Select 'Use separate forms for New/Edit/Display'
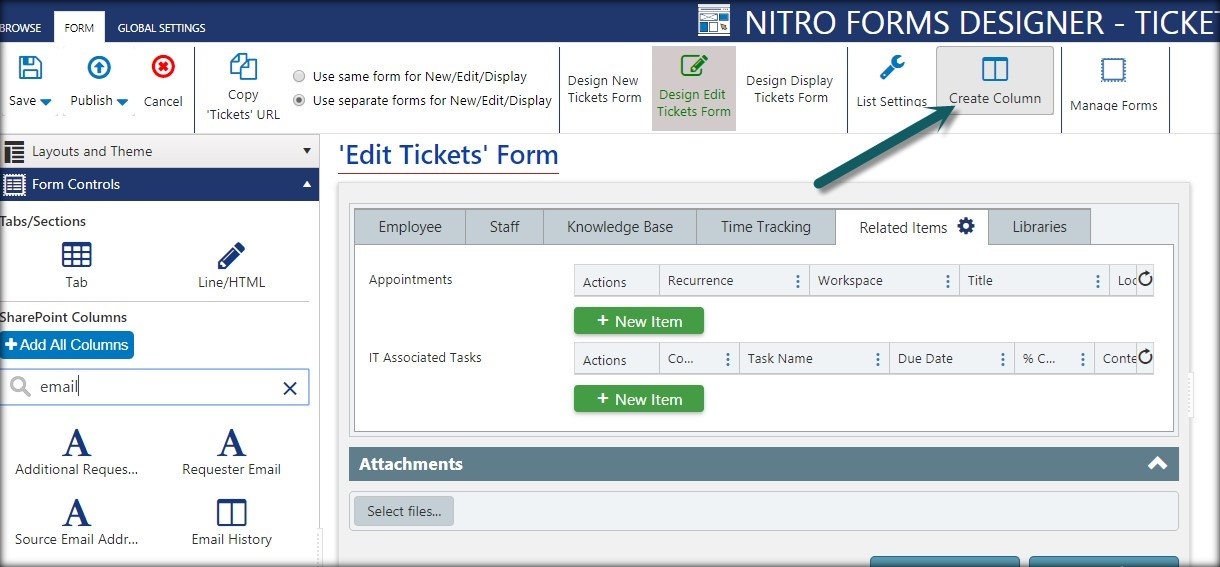The image size is (1220, 567). point(299,101)
